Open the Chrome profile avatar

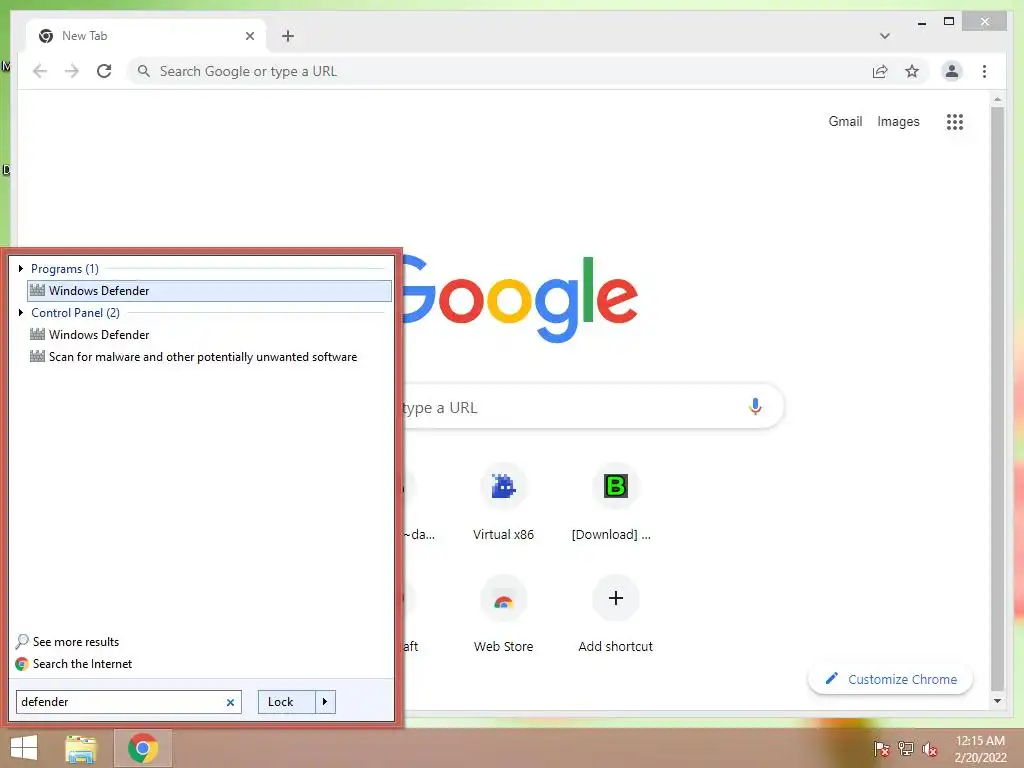(x=952, y=71)
